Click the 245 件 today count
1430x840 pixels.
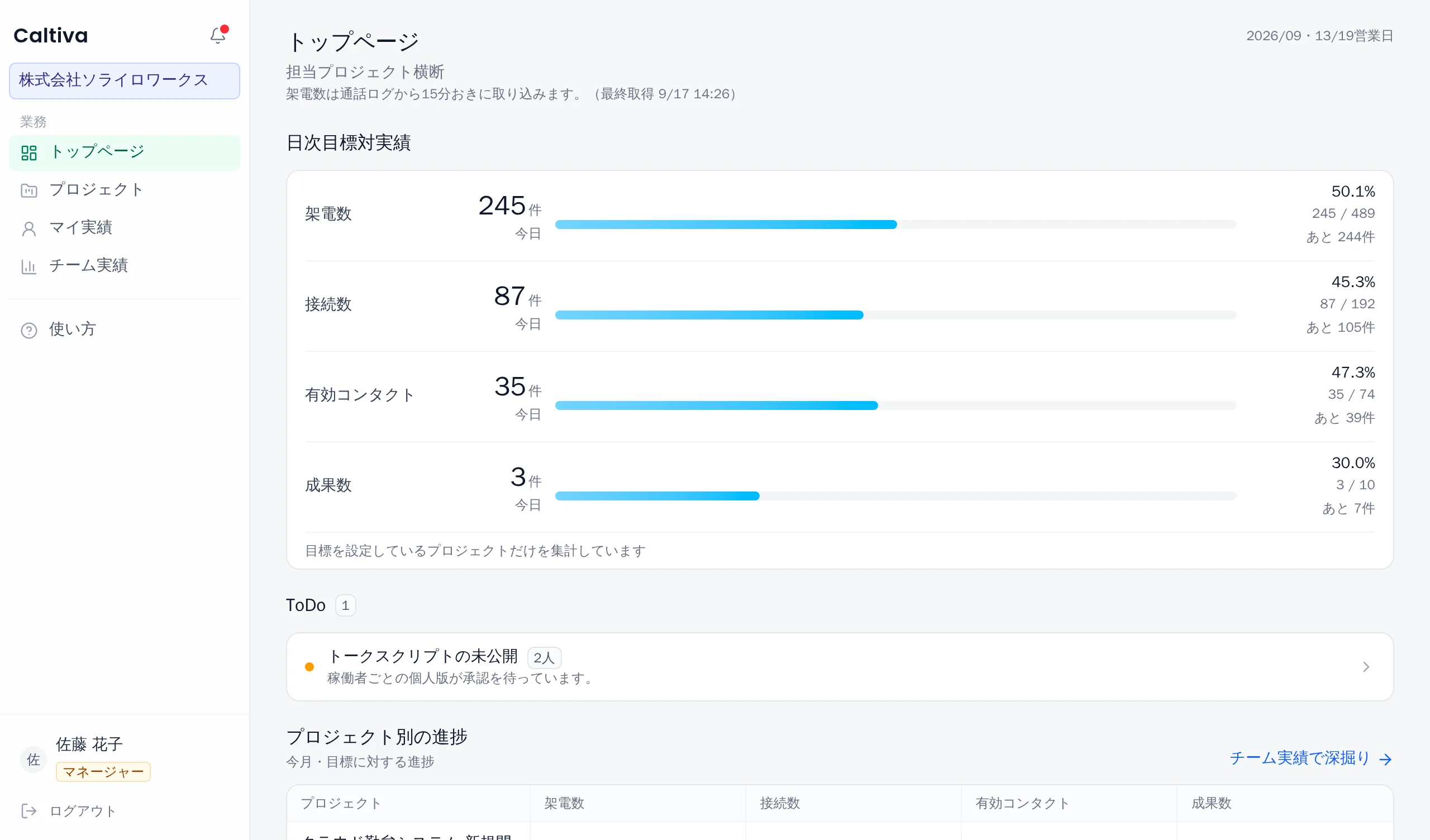click(509, 206)
